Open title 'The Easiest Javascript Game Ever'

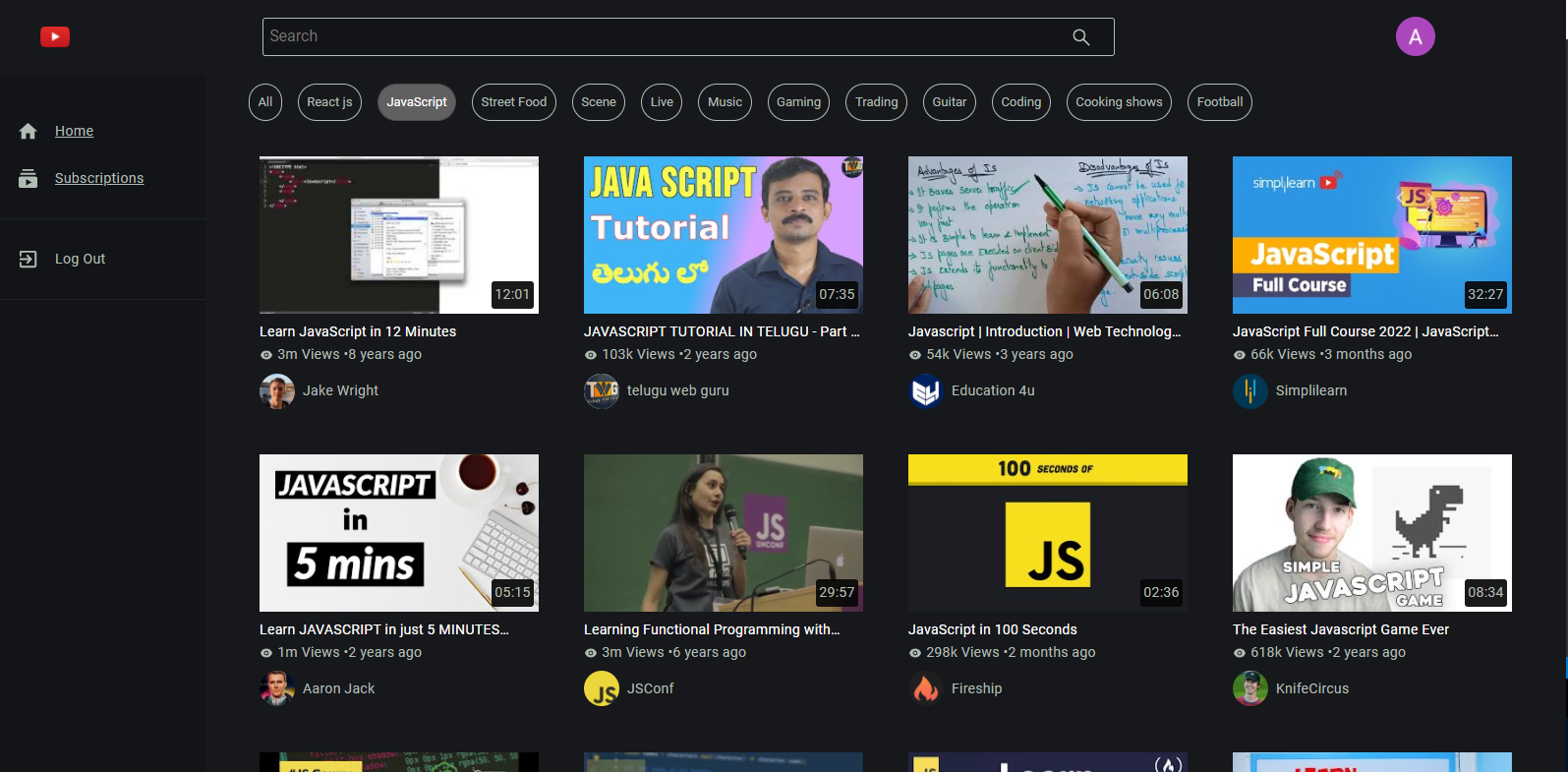(x=1341, y=629)
